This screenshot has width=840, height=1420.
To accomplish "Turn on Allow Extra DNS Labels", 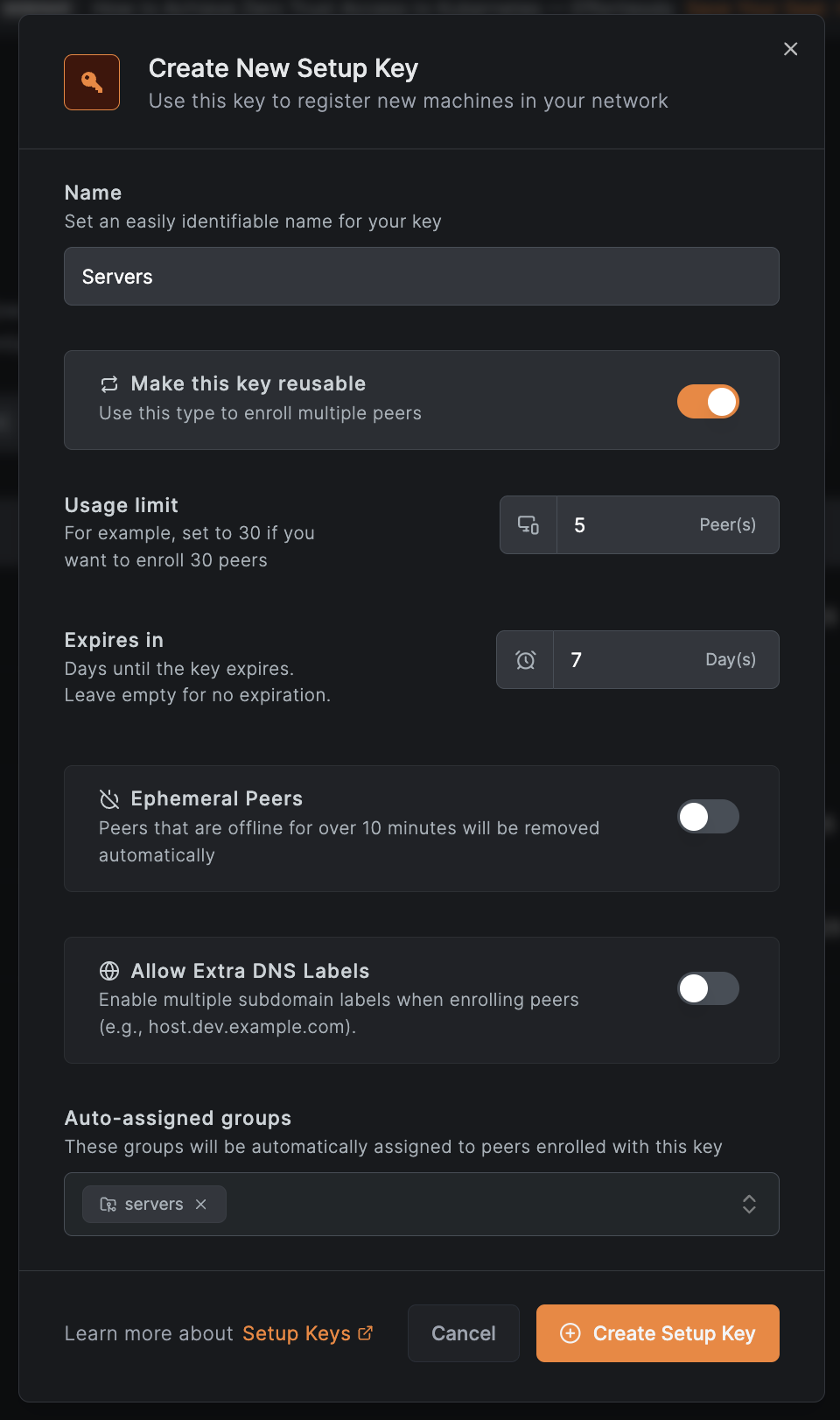I will (708, 988).
